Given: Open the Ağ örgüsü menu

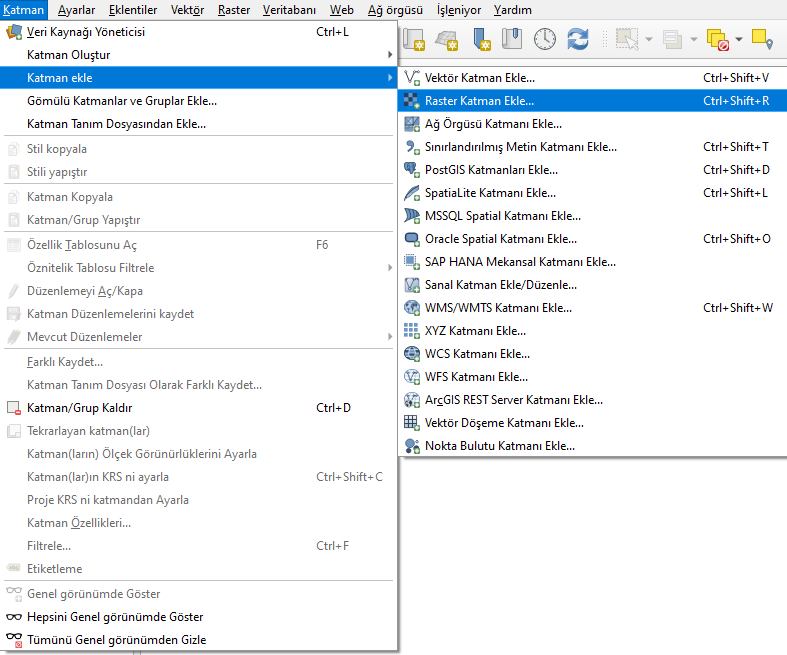Looking at the screenshot, I should 395,10.
